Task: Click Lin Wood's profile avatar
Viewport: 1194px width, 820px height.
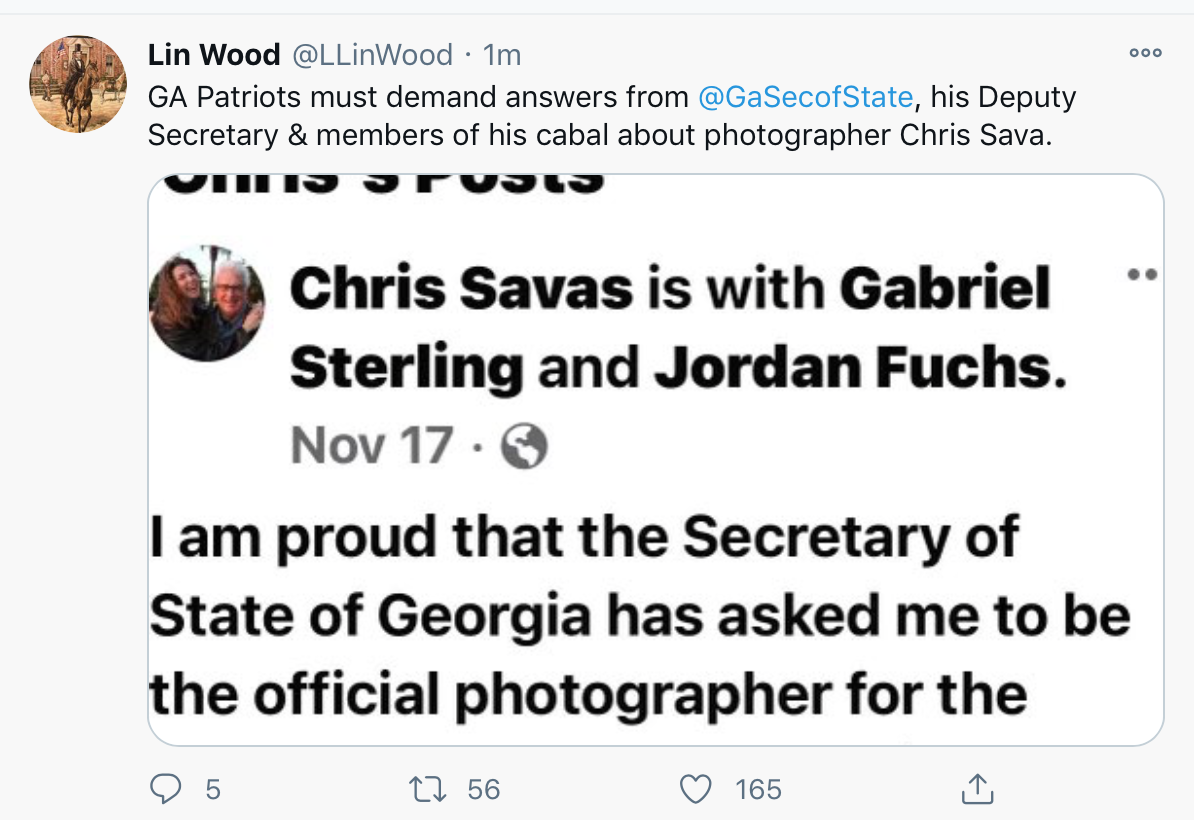Action: (78, 84)
